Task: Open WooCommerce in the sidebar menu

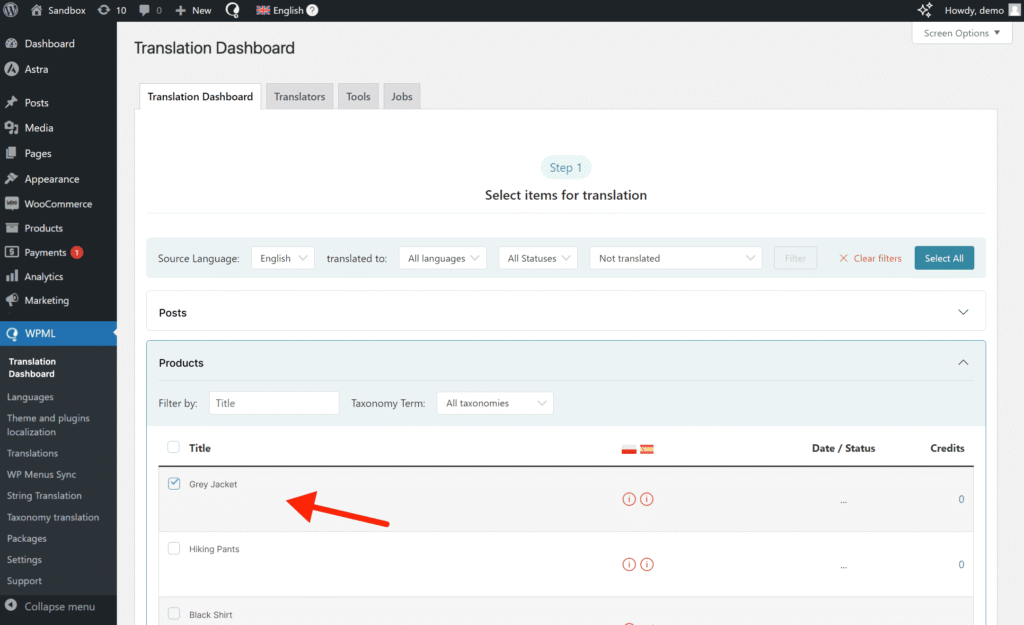Action: point(58,204)
